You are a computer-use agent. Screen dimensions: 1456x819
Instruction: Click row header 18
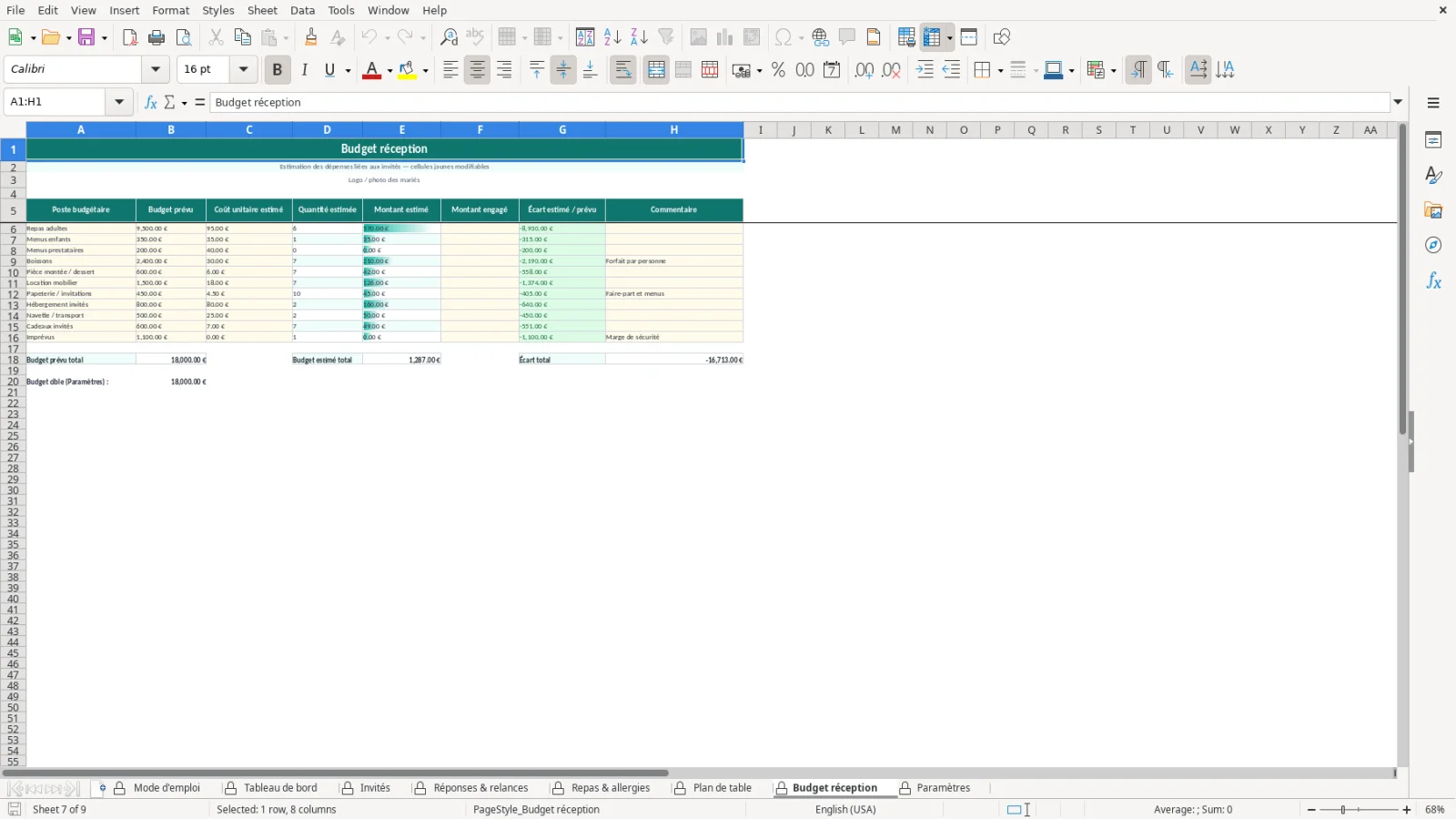tap(13, 359)
